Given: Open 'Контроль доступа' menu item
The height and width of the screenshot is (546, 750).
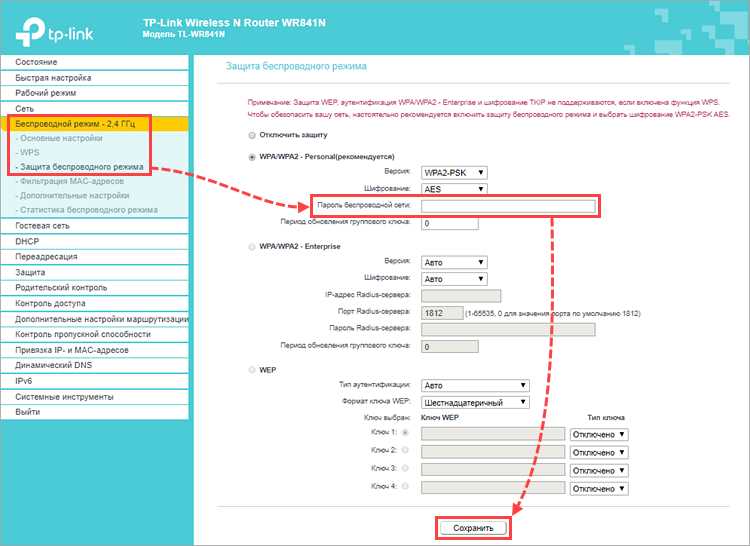Looking at the screenshot, I should [x=95, y=304].
